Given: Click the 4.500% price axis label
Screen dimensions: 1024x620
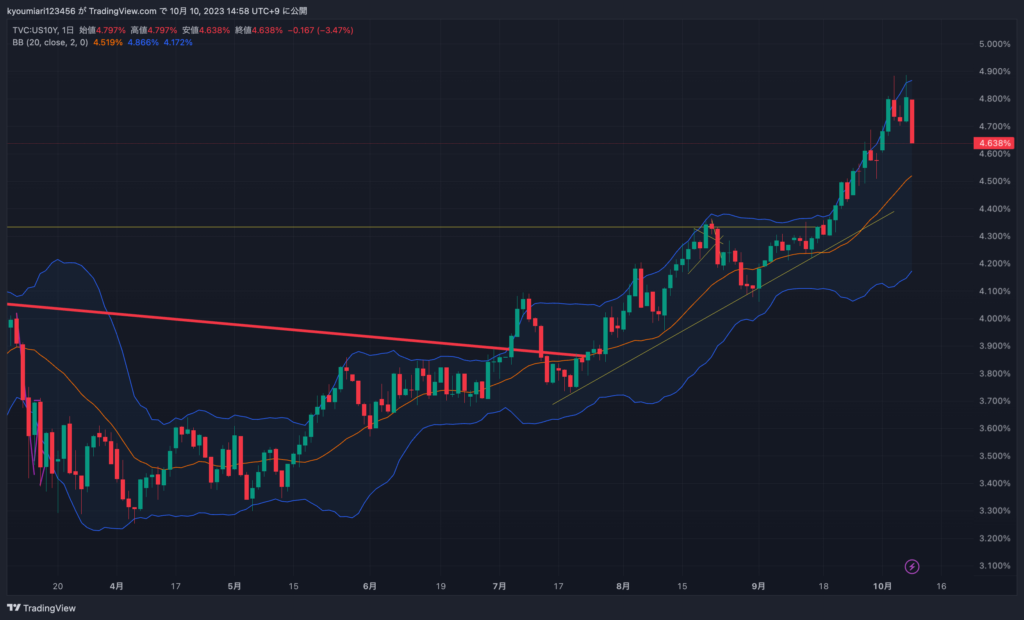Looking at the screenshot, I should (995, 181).
